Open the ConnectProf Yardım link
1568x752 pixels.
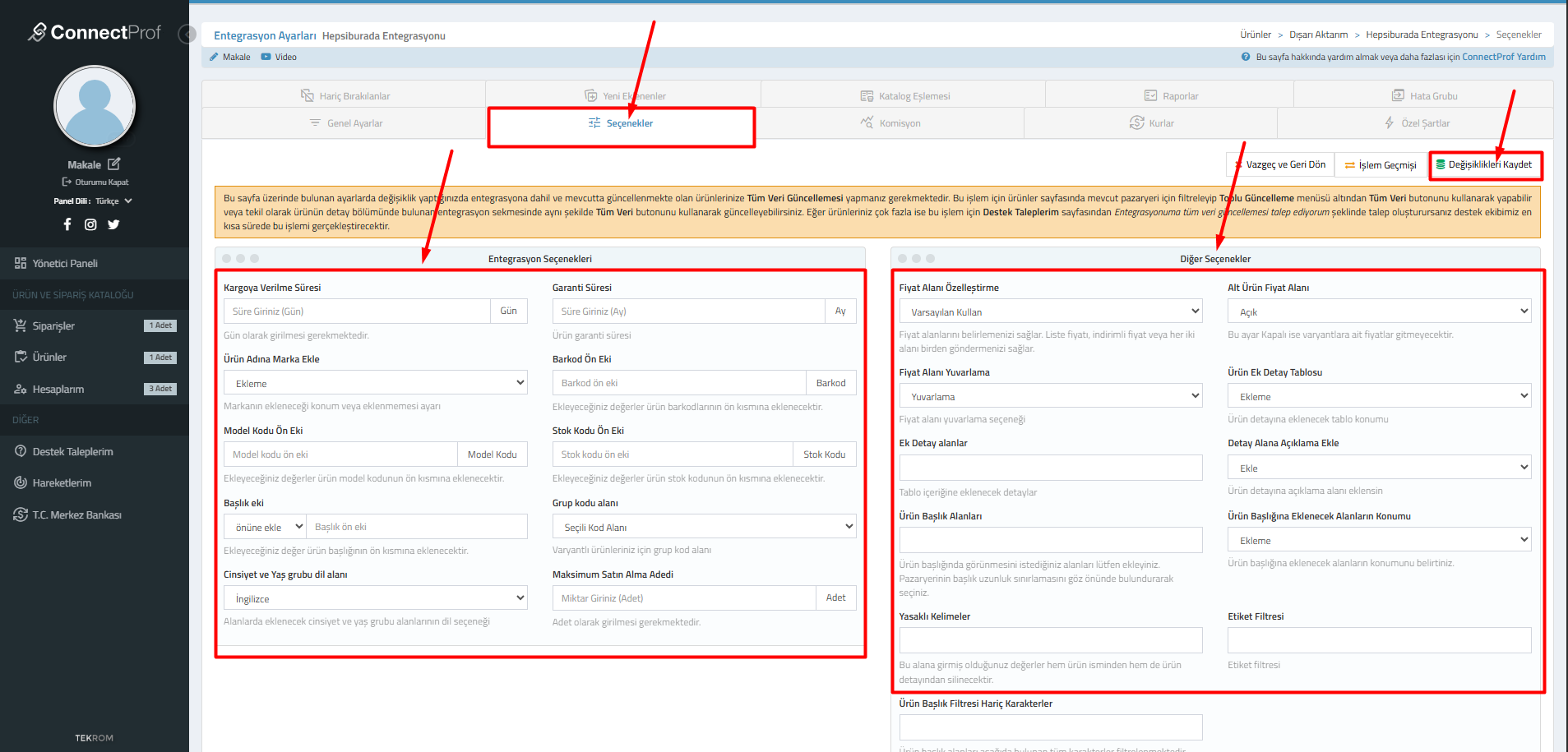(x=1503, y=58)
